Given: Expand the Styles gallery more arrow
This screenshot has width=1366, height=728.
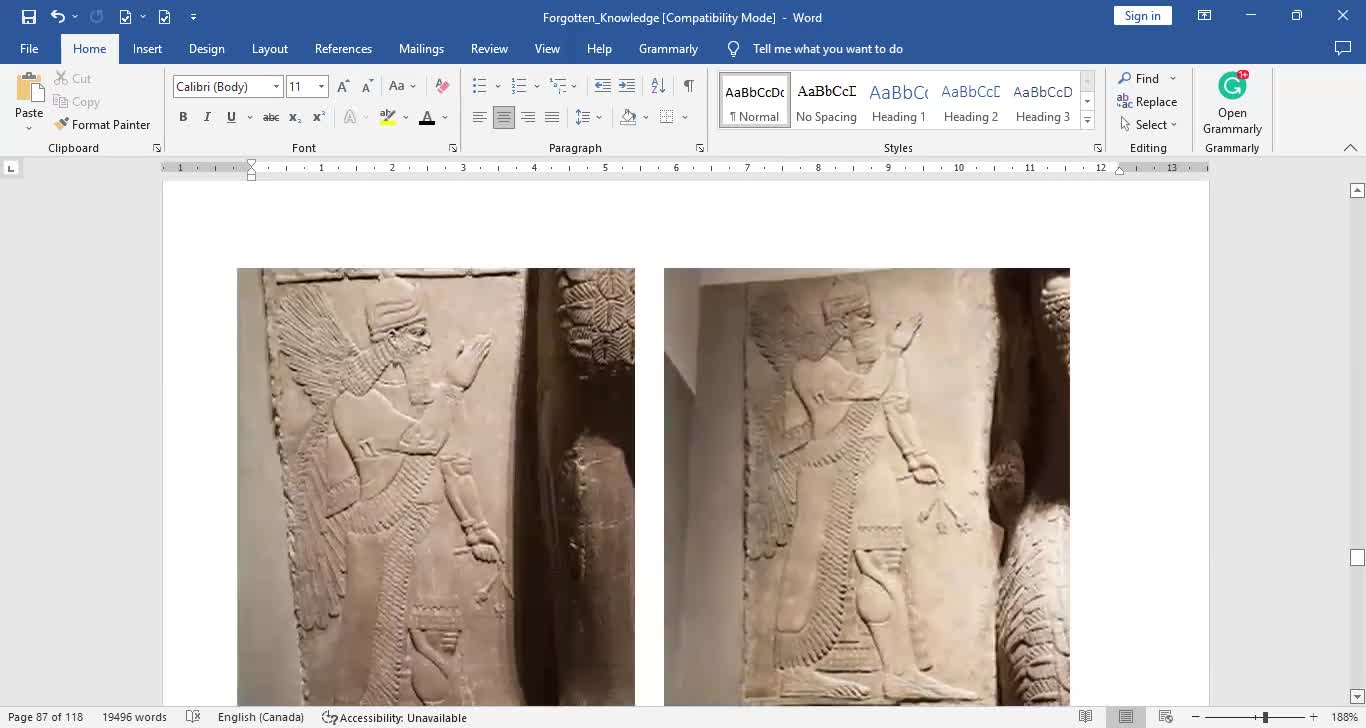Looking at the screenshot, I should pos(1087,121).
